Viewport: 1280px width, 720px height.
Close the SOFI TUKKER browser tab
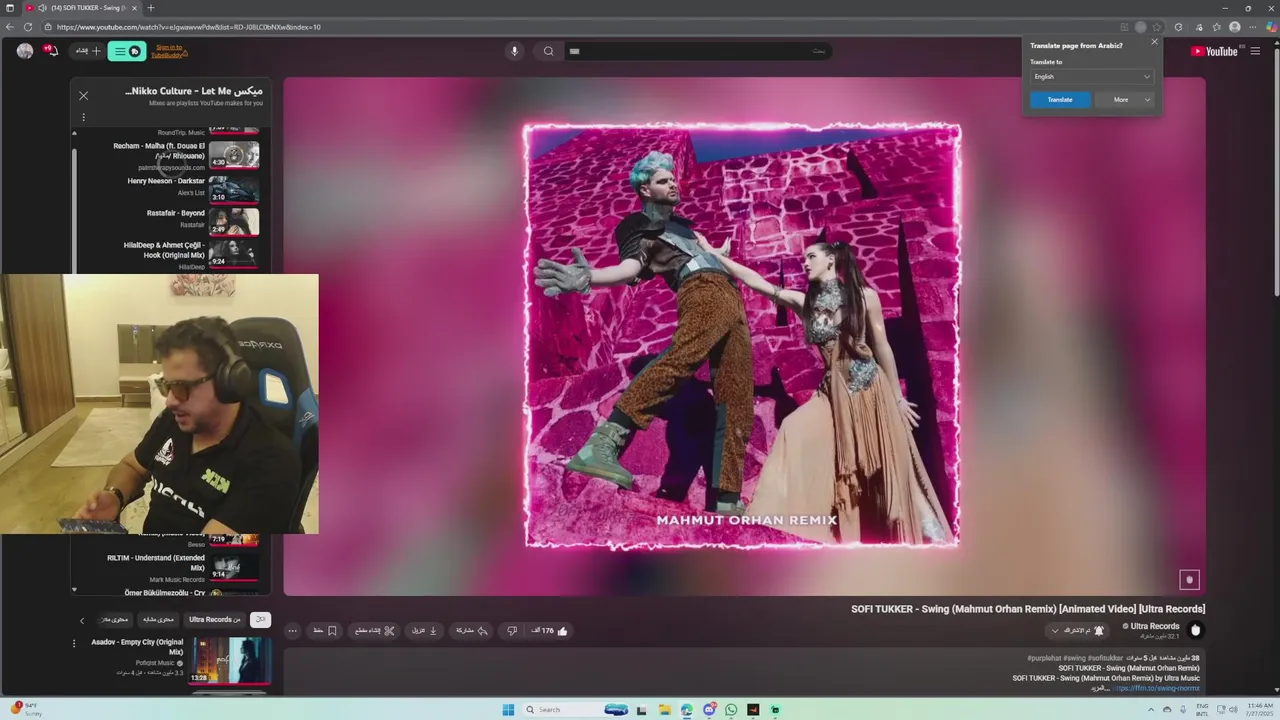tap(134, 8)
